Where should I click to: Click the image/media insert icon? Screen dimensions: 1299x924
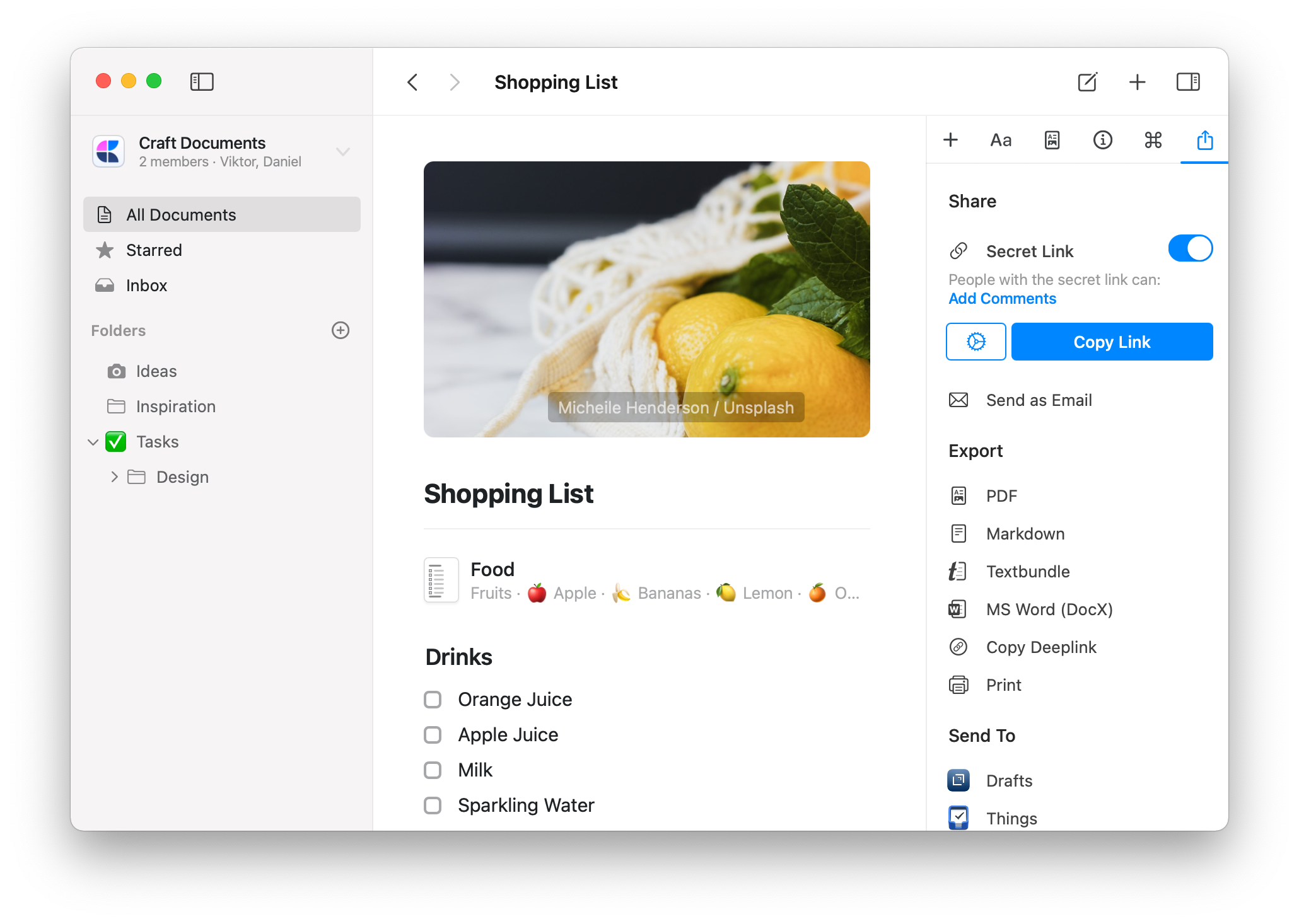pos(1053,140)
